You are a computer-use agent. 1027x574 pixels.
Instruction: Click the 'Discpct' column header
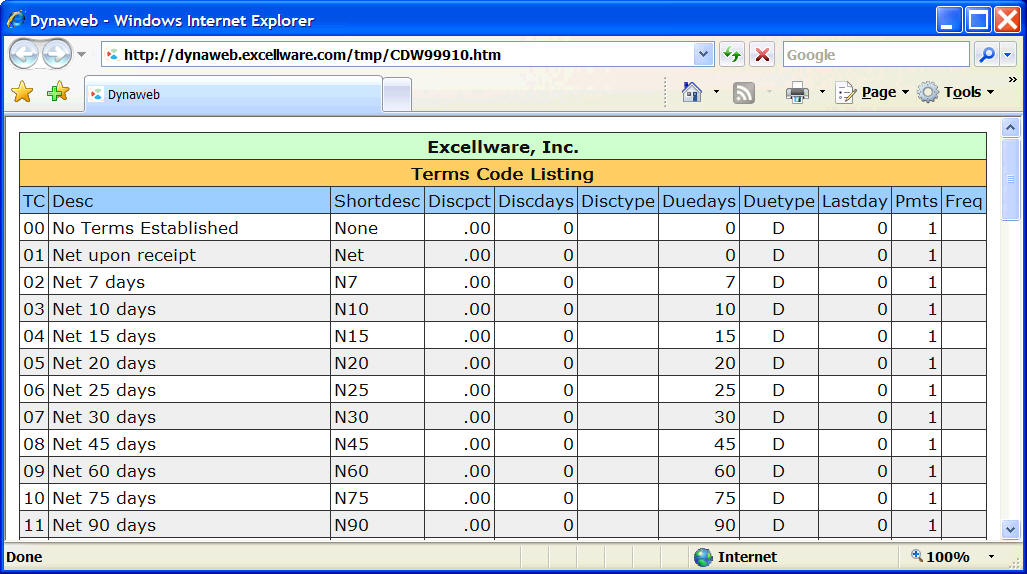click(459, 201)
